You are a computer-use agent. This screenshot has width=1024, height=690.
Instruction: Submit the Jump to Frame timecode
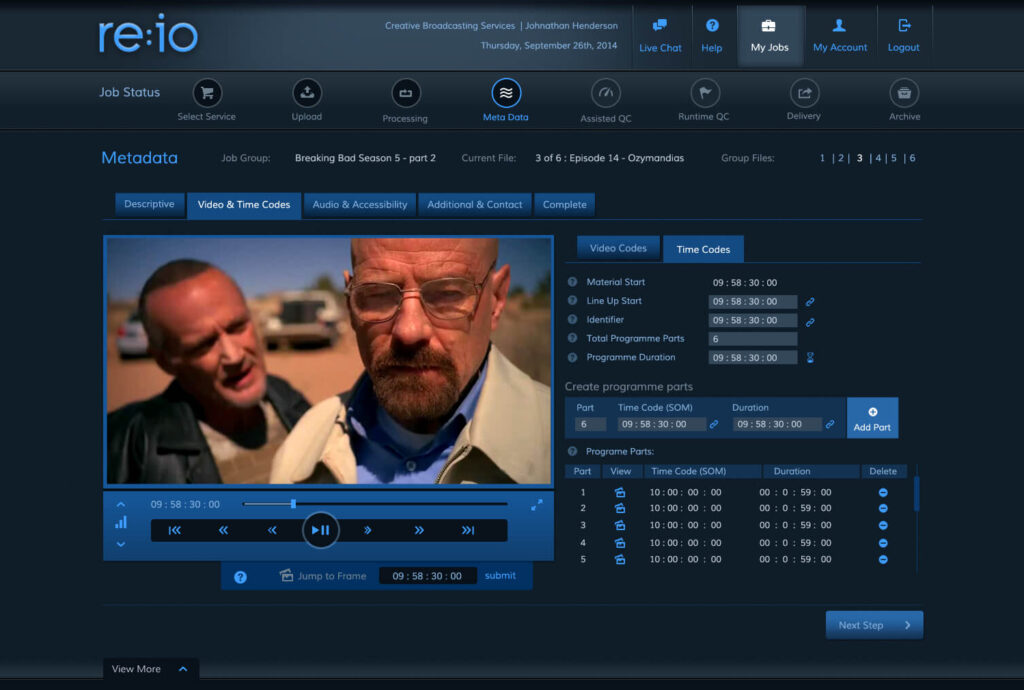click(500, 576)
